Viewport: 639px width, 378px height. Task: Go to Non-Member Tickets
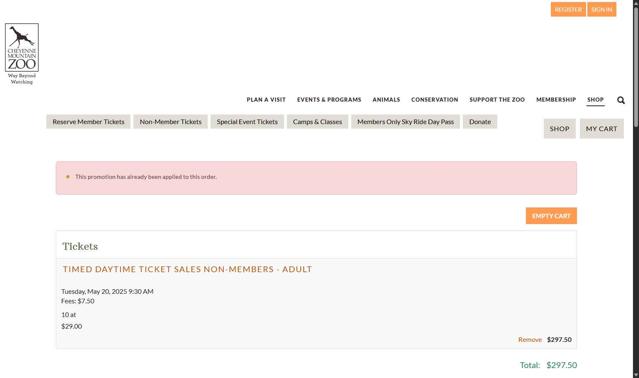coord(170,122)
